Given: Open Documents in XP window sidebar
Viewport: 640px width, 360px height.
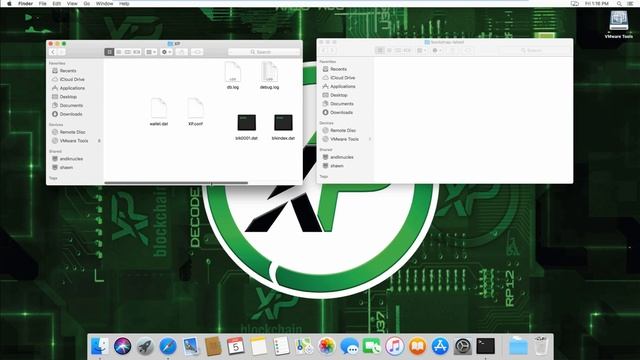Looking at the screenshot, I should pyautogui.click(x=71, y=105).
